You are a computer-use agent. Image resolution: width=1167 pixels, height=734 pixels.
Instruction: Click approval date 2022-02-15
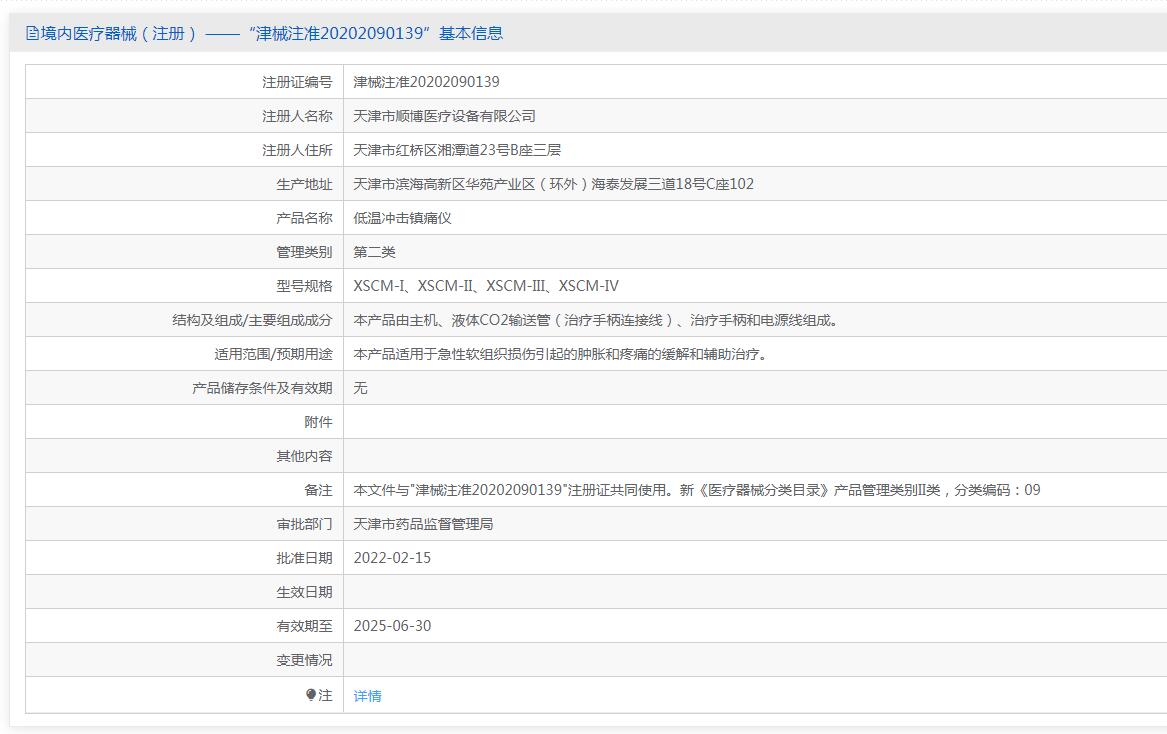392,558
